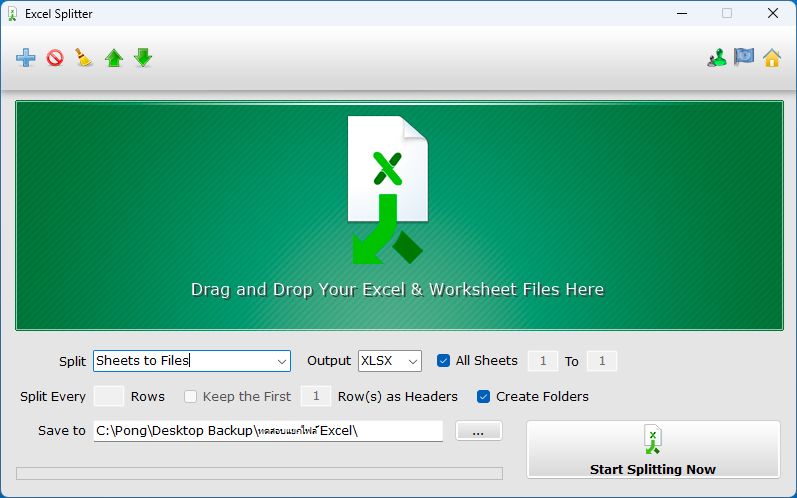
Task: Toggle the Create Folders checkbox
Action: tap(483, 396)
